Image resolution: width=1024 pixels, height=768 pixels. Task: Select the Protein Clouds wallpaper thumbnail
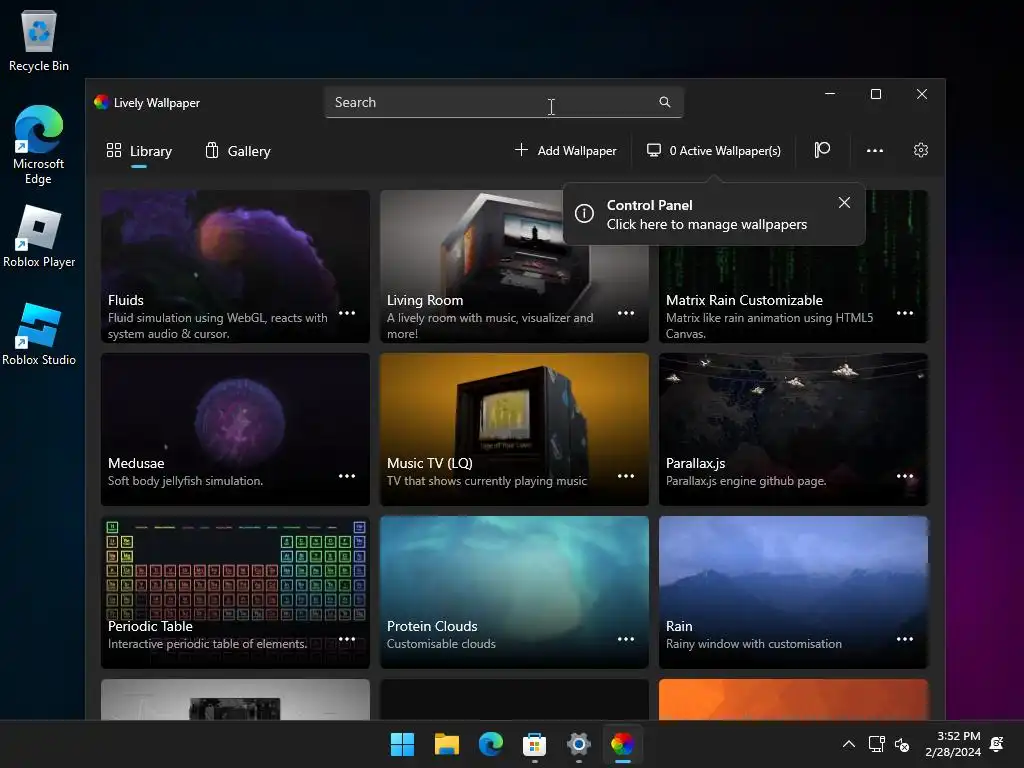coord(514,592)
